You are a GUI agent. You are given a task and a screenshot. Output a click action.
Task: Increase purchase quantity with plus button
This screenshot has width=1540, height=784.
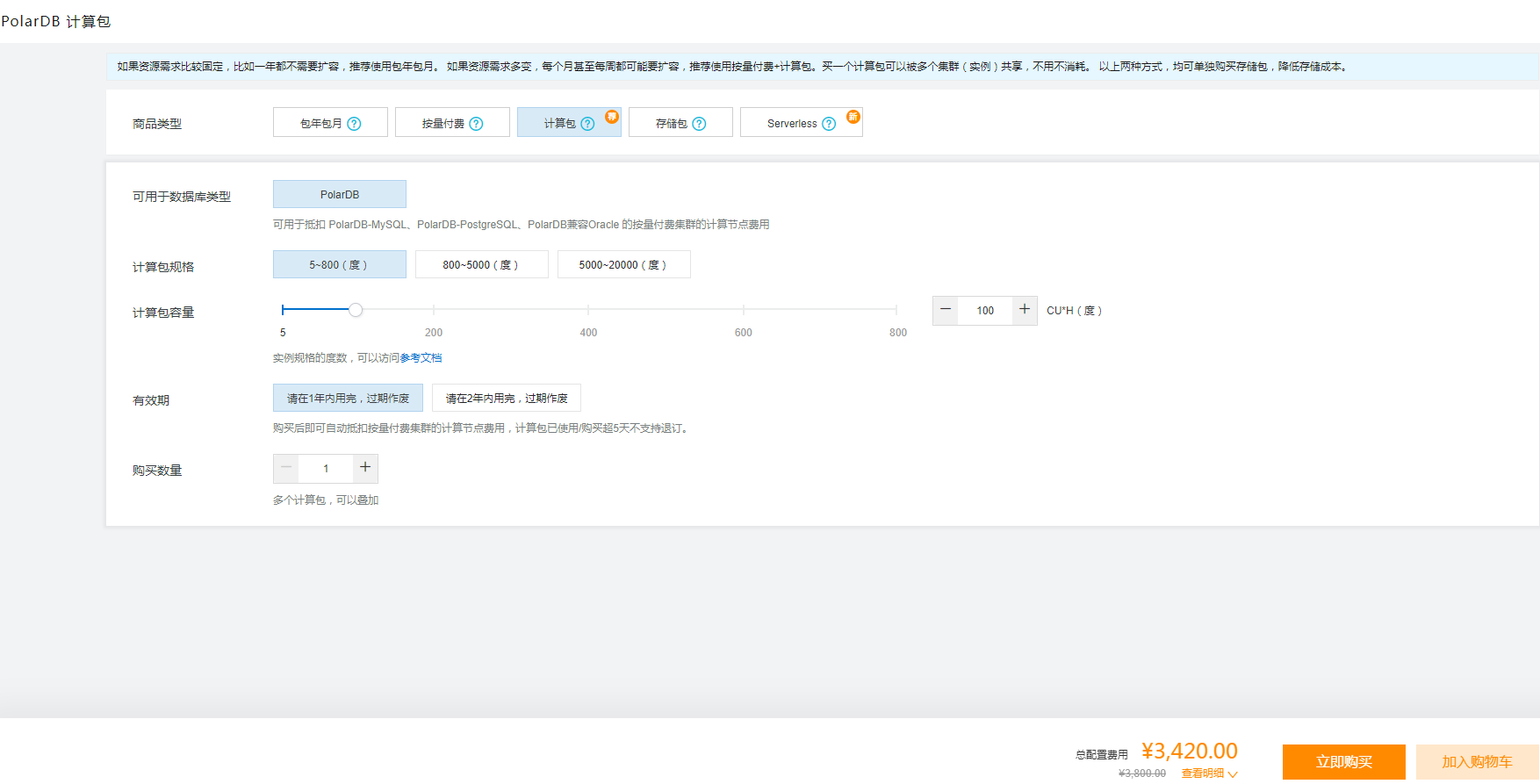365,468
